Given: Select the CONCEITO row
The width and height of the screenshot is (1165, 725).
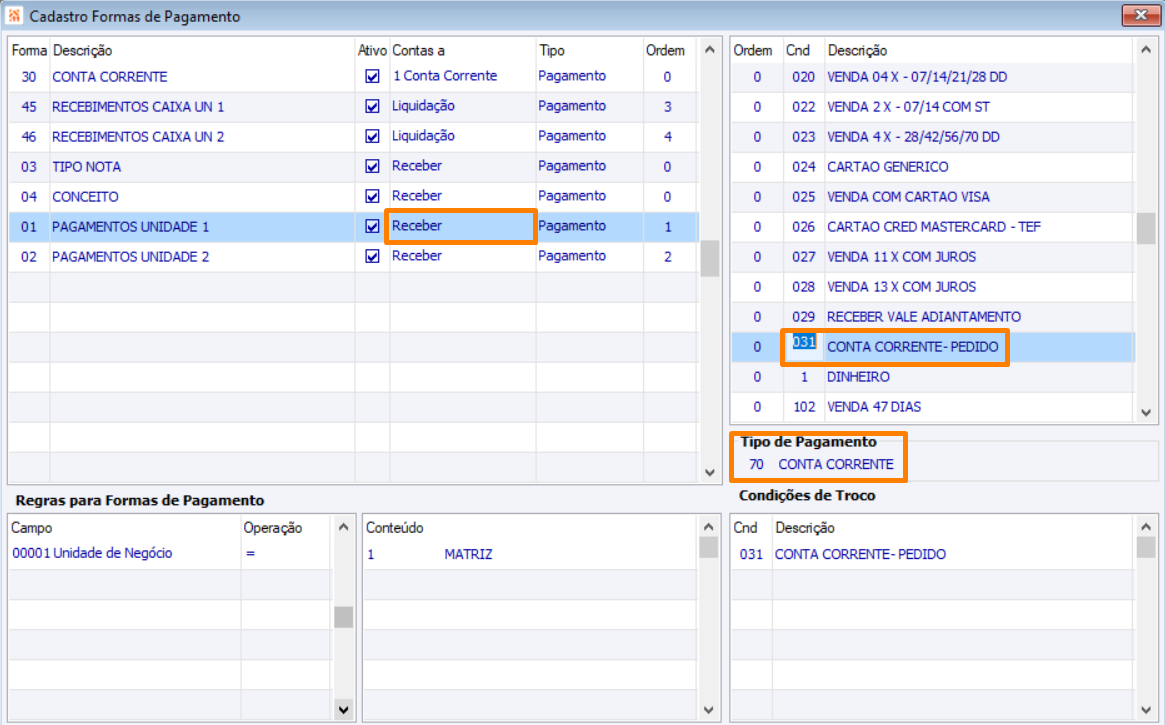Looking at the screenshot, I should [x=354, y=197].
